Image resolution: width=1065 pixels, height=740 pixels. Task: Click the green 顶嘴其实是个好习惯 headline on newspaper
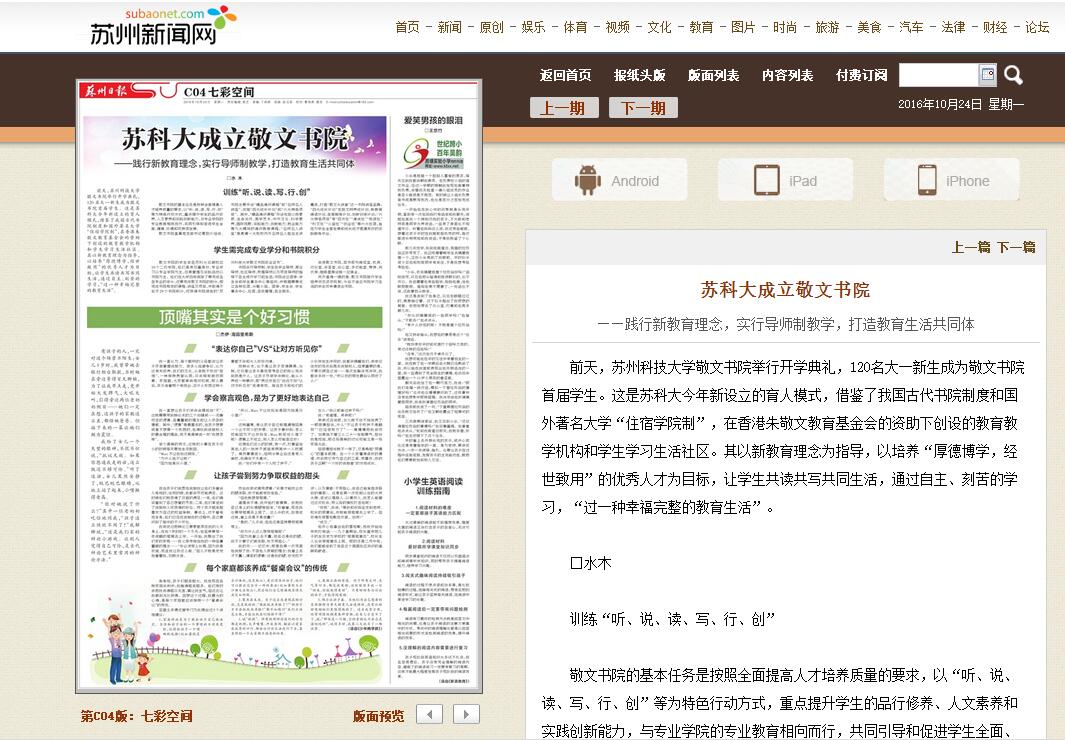[235, 318]
